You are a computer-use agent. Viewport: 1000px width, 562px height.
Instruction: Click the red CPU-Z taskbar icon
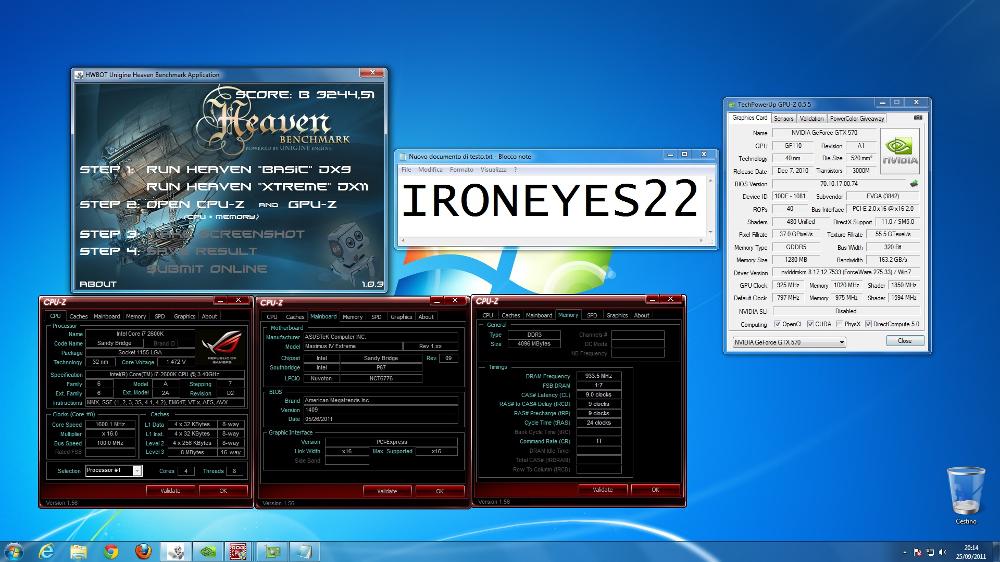click(239, 551)
